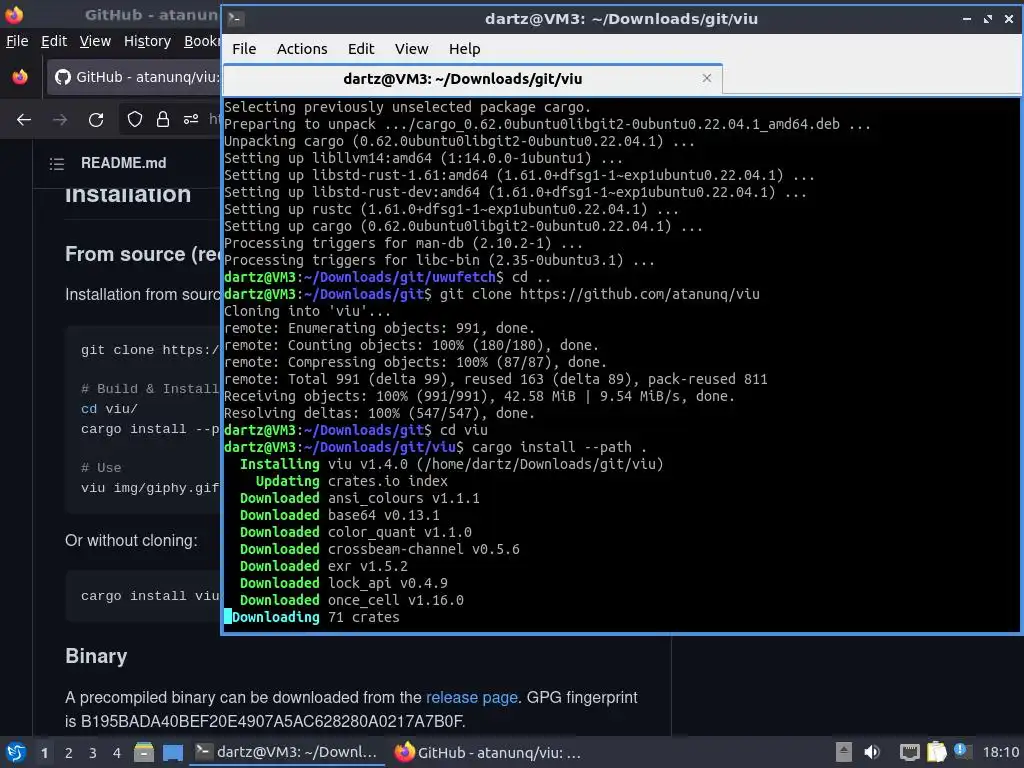The image size is (1024, 768).
Task: Click the Binary heading
Action: click(x=96, y=656)
